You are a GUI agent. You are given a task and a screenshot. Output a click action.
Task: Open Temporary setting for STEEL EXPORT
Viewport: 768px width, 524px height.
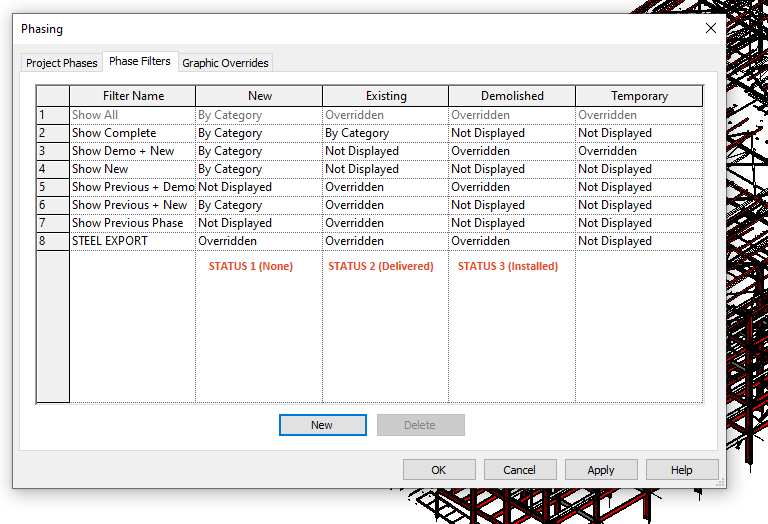(639, 241)
